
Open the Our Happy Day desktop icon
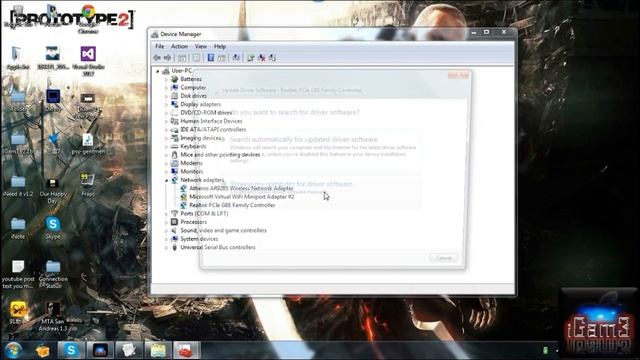pyautogui.click(x=53, y=191)
